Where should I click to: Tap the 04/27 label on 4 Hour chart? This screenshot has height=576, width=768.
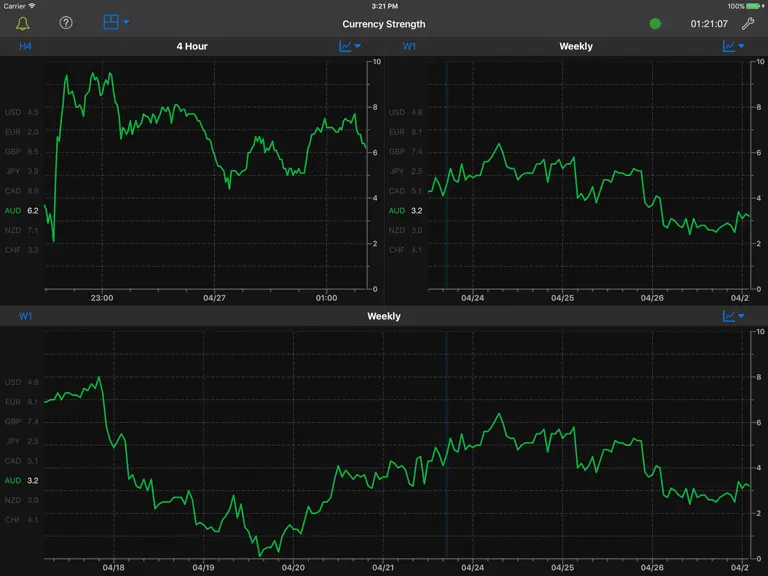pos(215,298)
